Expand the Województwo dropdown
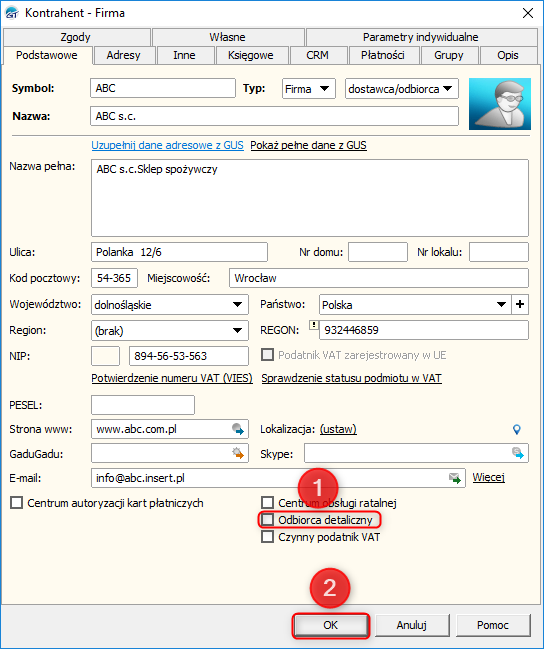 tap(170, 305)
